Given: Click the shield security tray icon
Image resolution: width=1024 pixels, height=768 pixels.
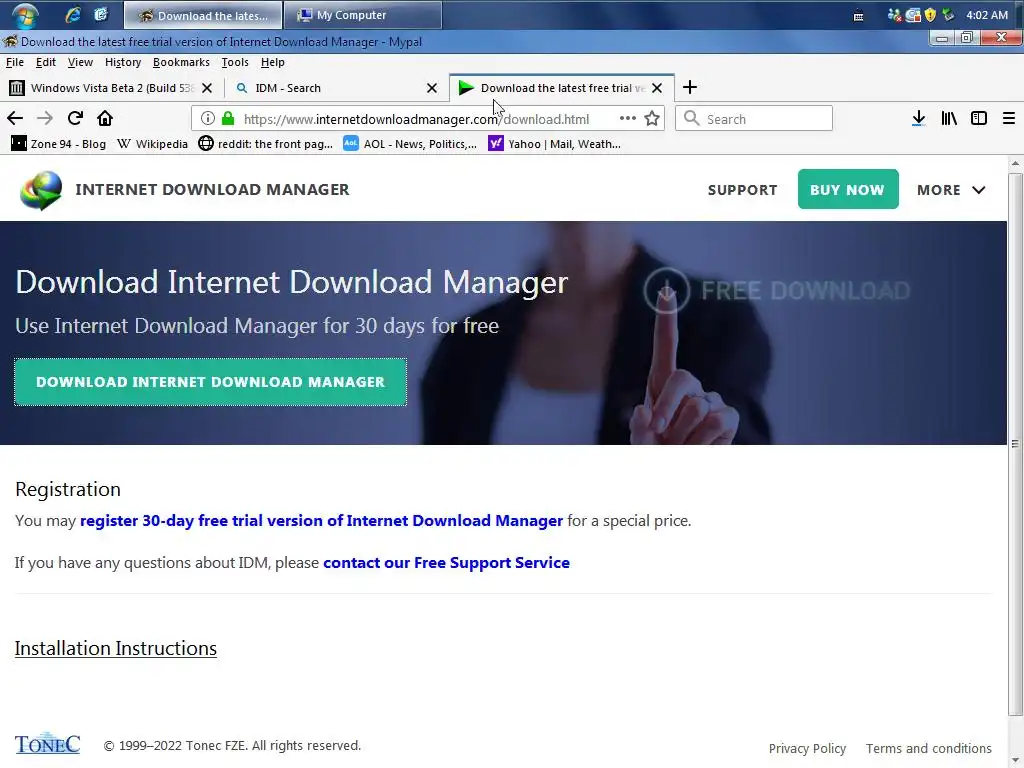Looking at the screenshot, I should coord(931,14).
